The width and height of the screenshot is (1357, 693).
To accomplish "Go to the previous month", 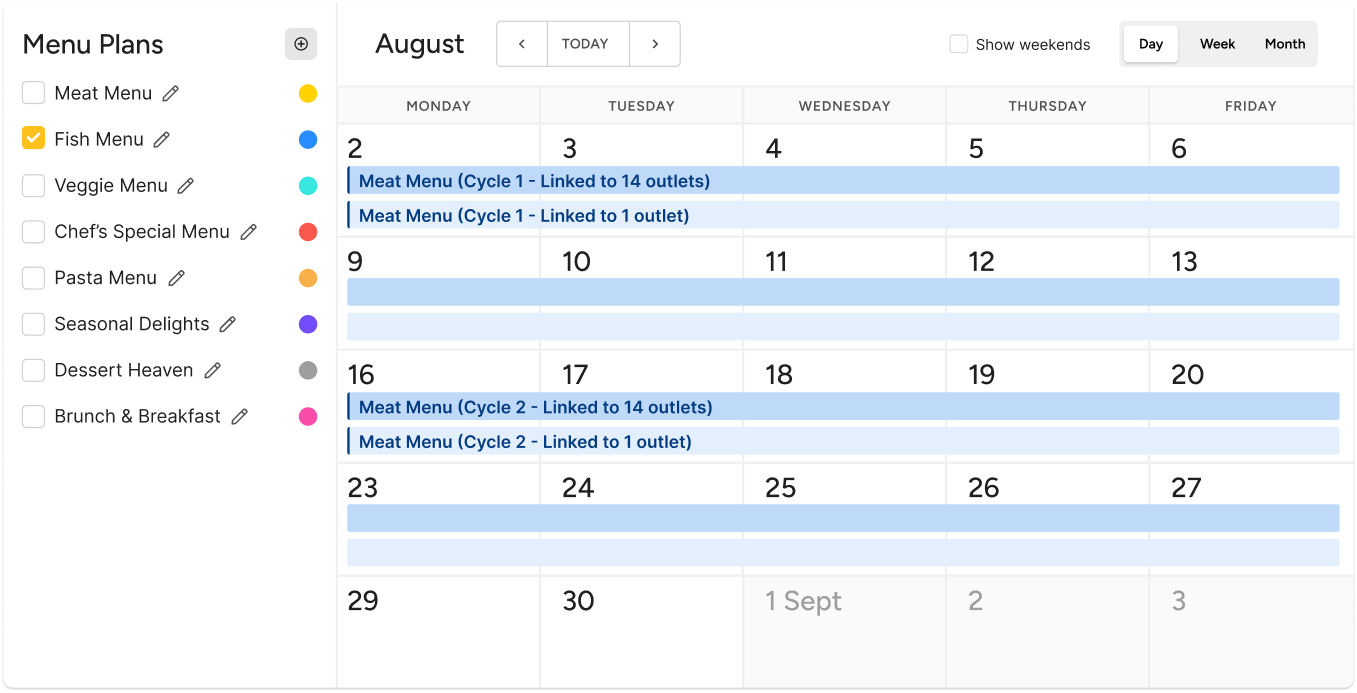I will click(521, 44).
